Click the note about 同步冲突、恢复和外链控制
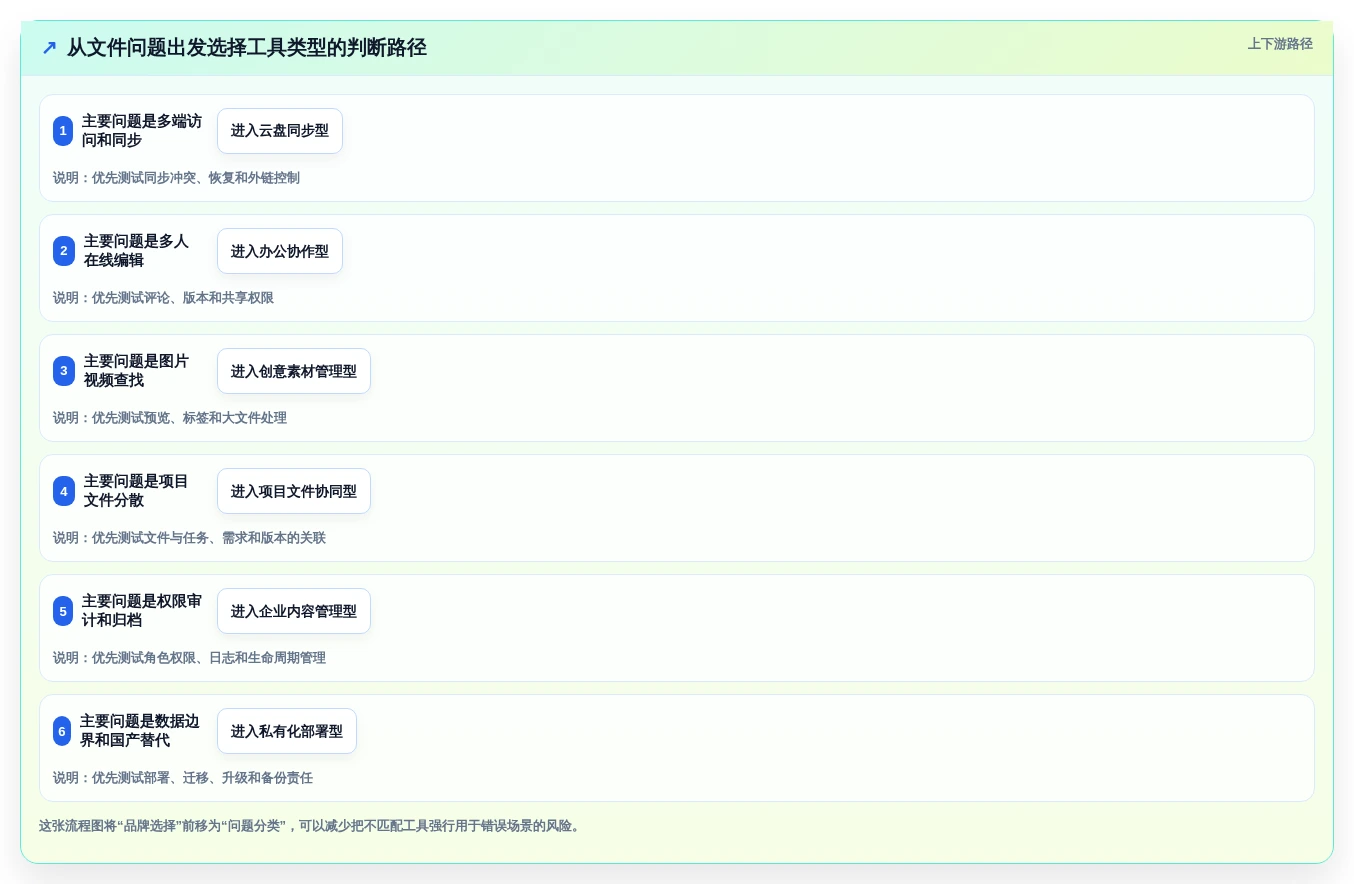 tap(176, 178)
